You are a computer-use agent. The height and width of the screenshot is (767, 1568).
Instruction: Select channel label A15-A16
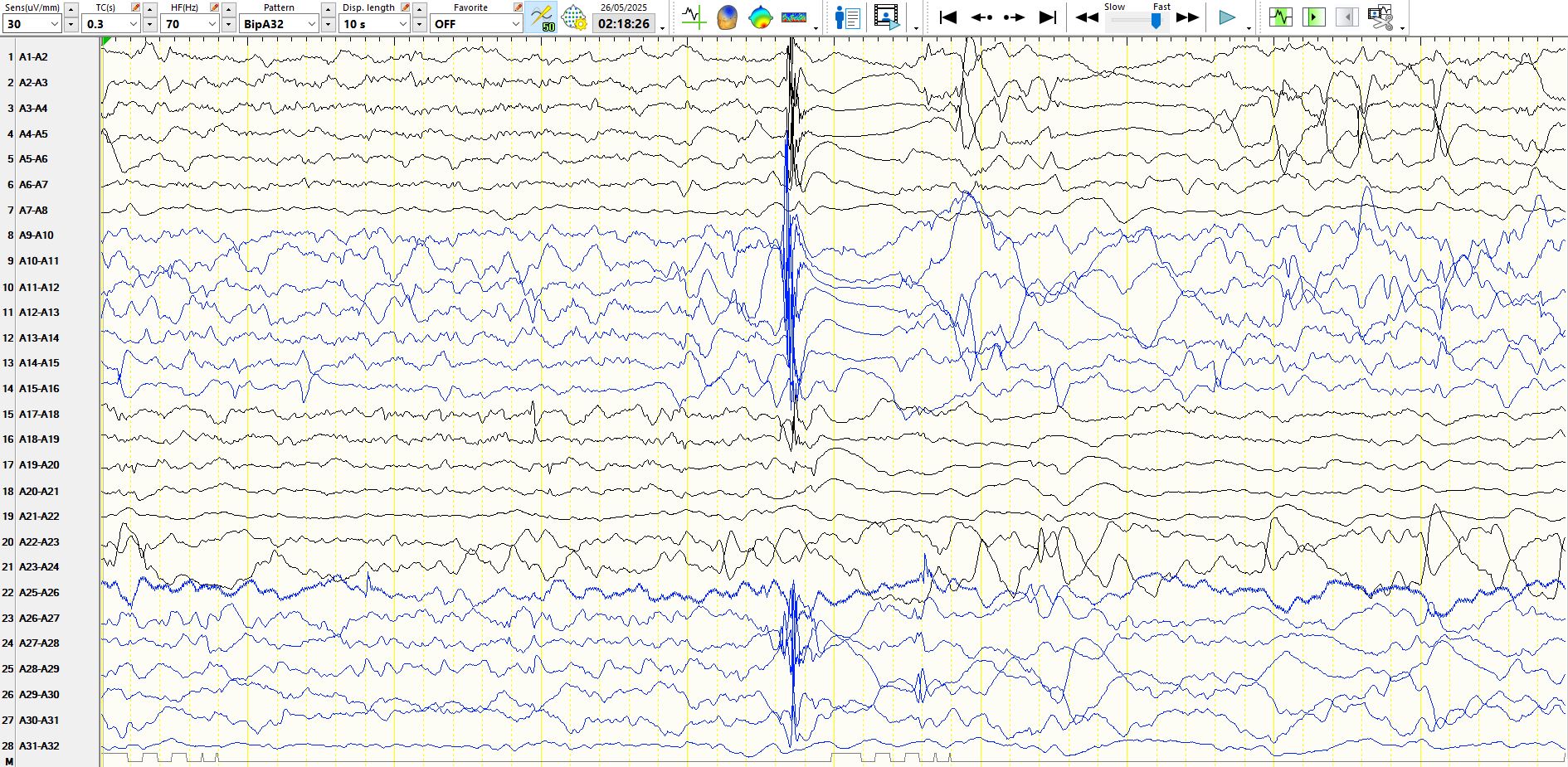[x=39, y=388]
